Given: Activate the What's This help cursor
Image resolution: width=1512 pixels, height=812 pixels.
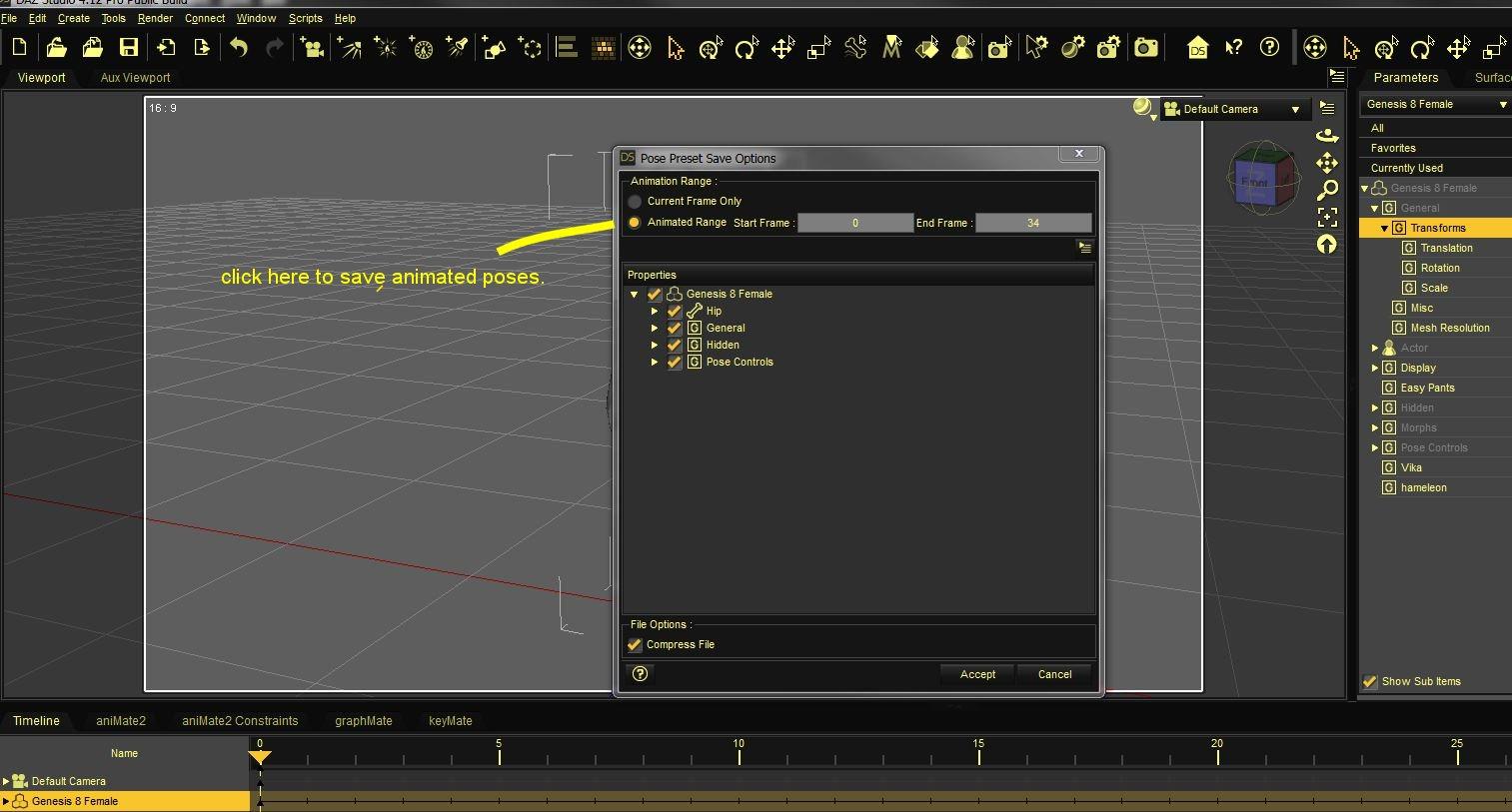Looking at the screenshot, I should (1234, 47).
